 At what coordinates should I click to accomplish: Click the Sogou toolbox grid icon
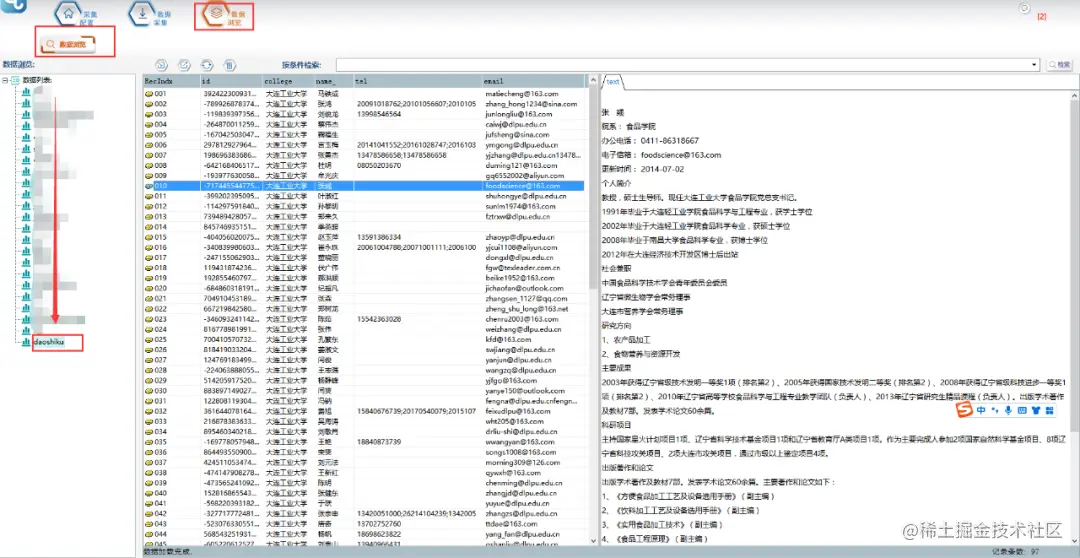pos(1050,411)
